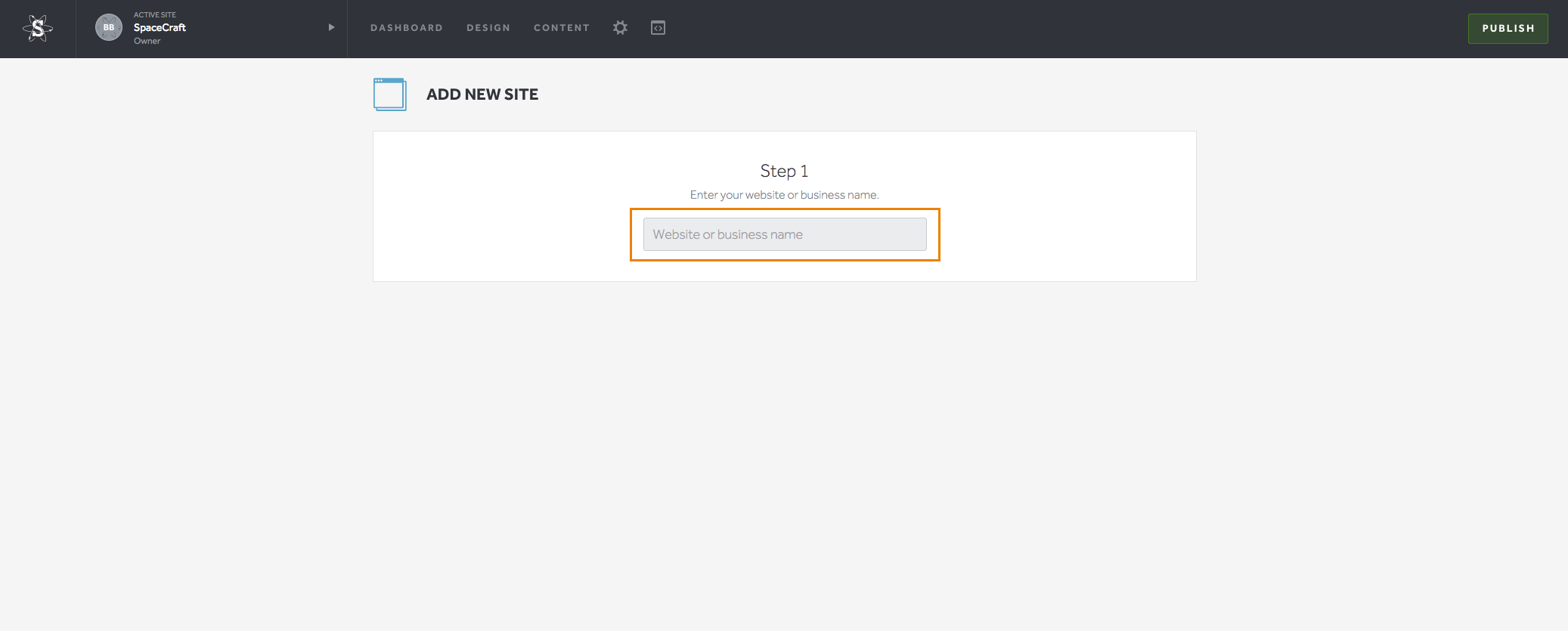Screen dimensions: 1568x631
Task: Click the 'ADD NEW SITE' title
Action: point(482,94)
